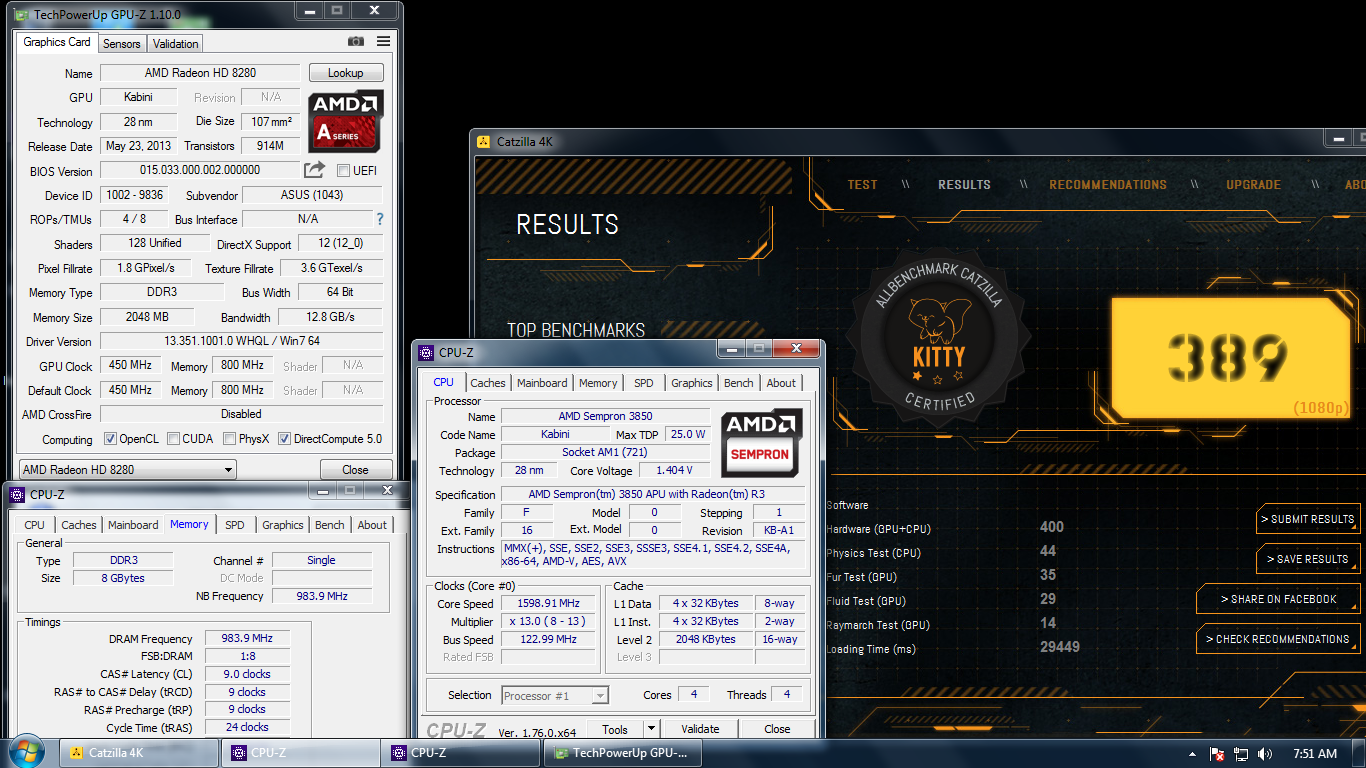The height and width of the screenshot is (768, 1366).
Task: Click the GPU-Z screenshot camera icon
Action: pos(356,42)
